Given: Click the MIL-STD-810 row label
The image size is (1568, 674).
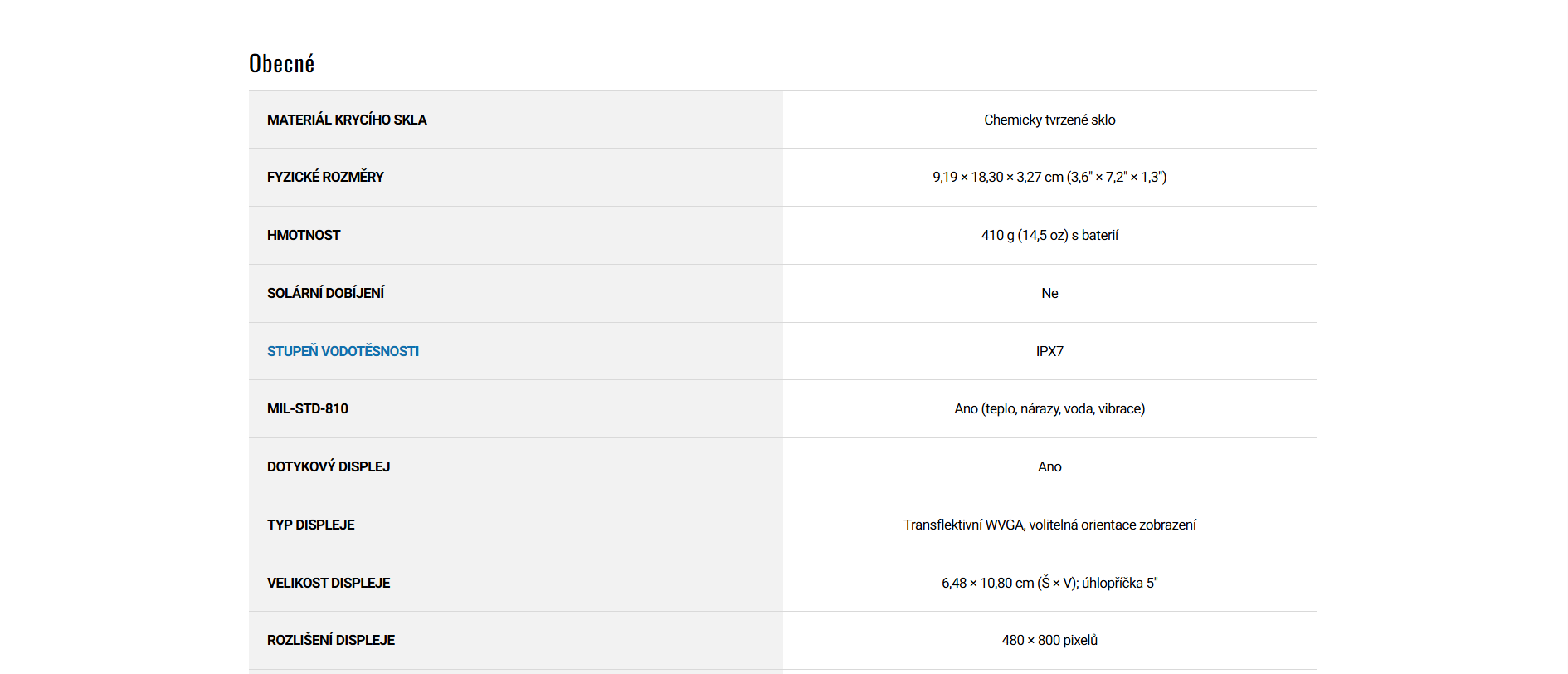Looking at the screenshot, I should point(308,408).
